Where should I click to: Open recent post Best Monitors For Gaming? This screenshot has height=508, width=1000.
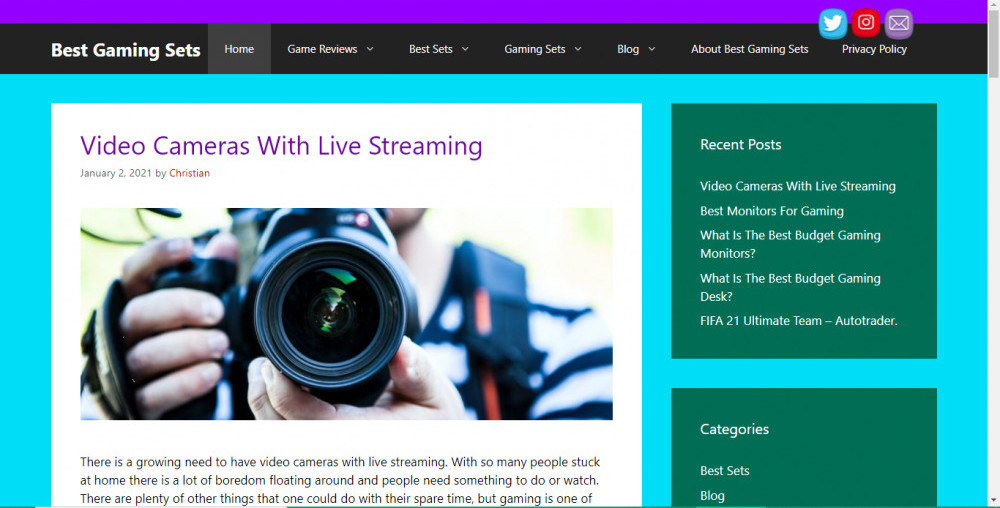[771, 211]
